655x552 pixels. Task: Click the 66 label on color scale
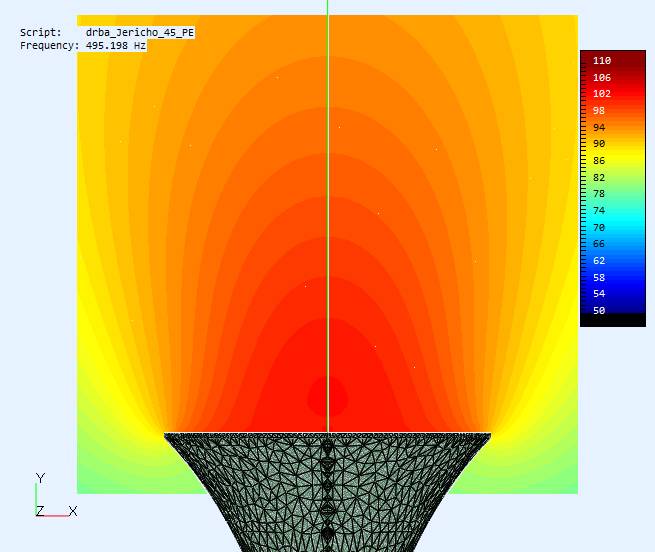599,244
